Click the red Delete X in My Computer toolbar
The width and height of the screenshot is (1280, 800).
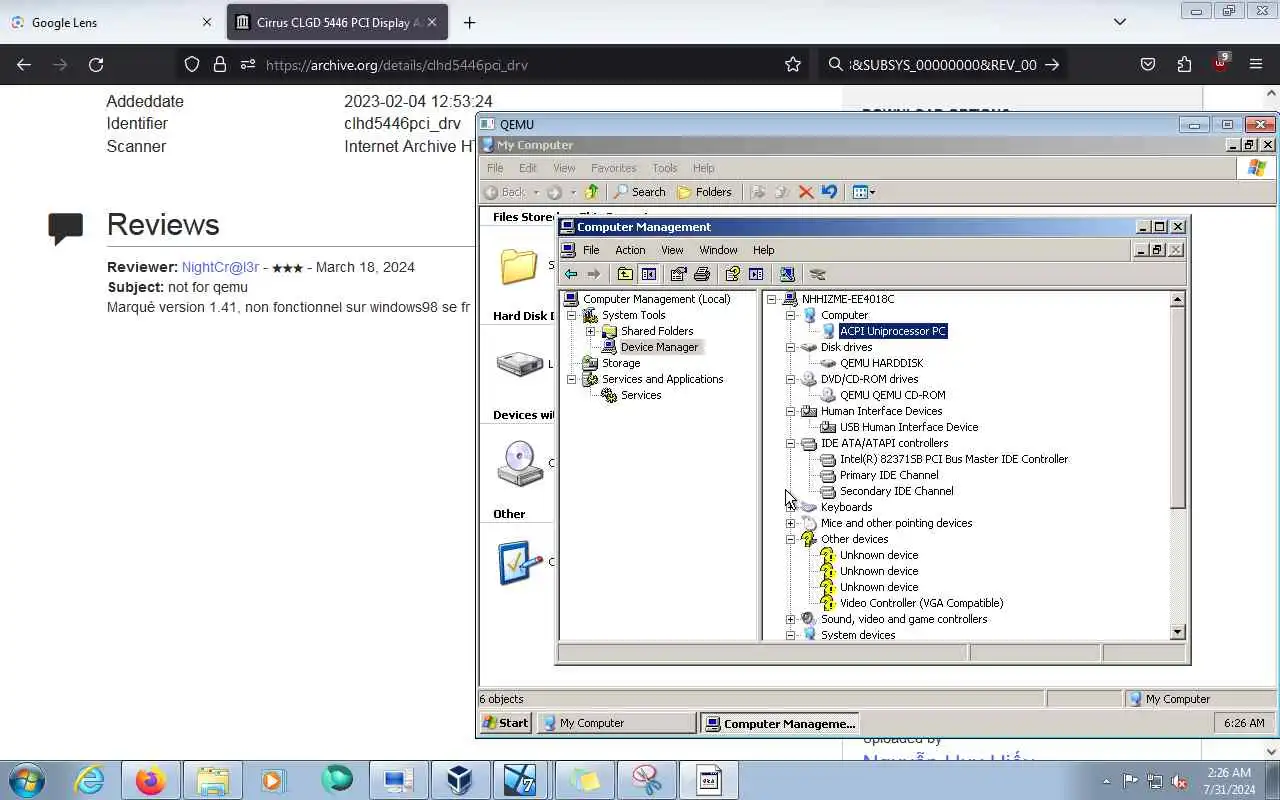click(806, 192)
